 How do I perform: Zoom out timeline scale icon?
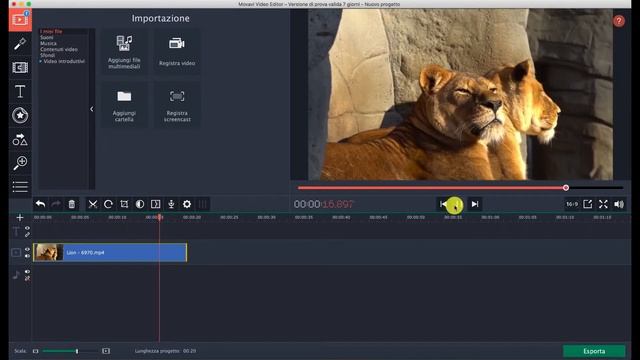click(36, 351)
